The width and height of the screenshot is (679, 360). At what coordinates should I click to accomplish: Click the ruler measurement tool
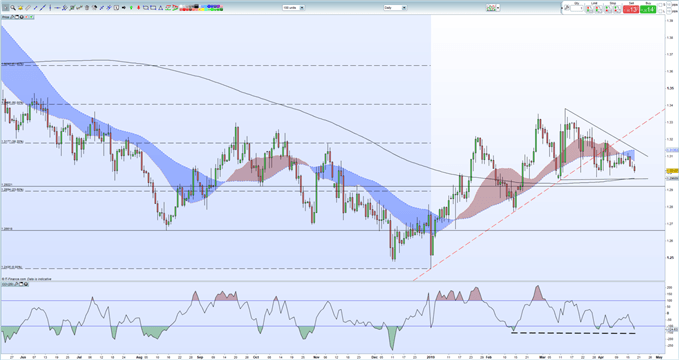pos(28,7)
